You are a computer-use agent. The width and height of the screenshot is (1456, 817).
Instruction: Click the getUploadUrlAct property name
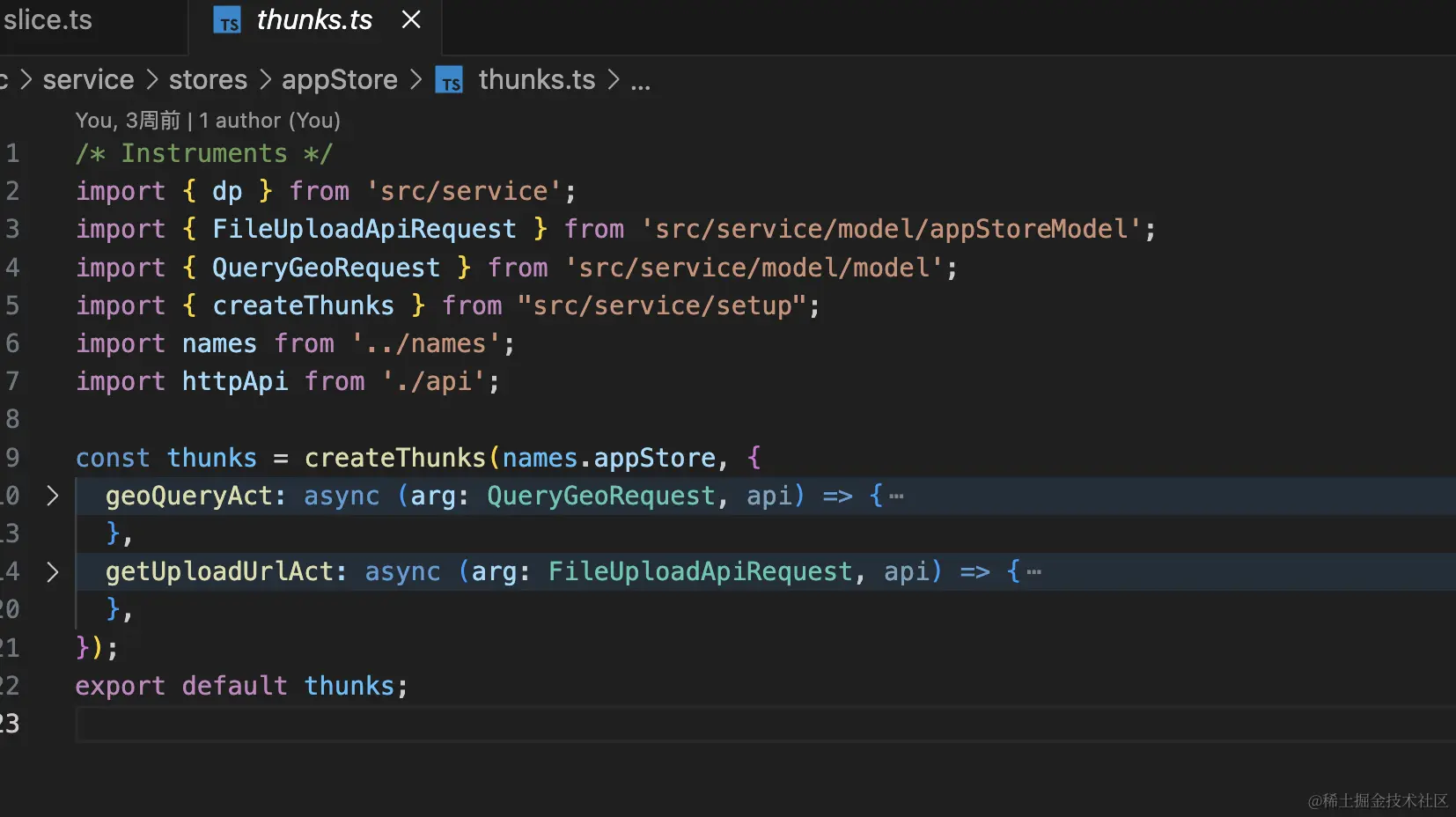pos(219,572)
